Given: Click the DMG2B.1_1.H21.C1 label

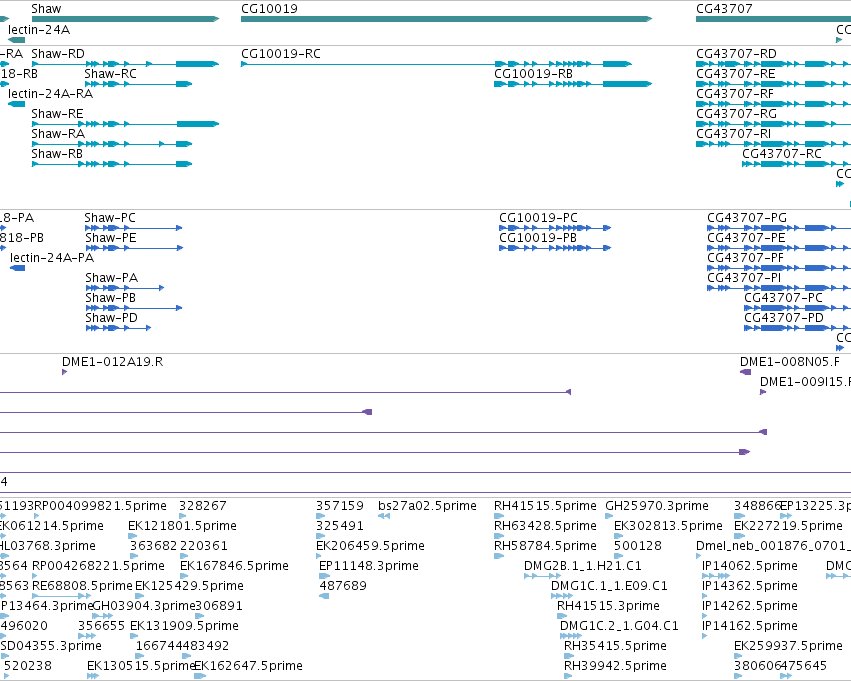Looking at the screenshot, I should click(582, 567).
